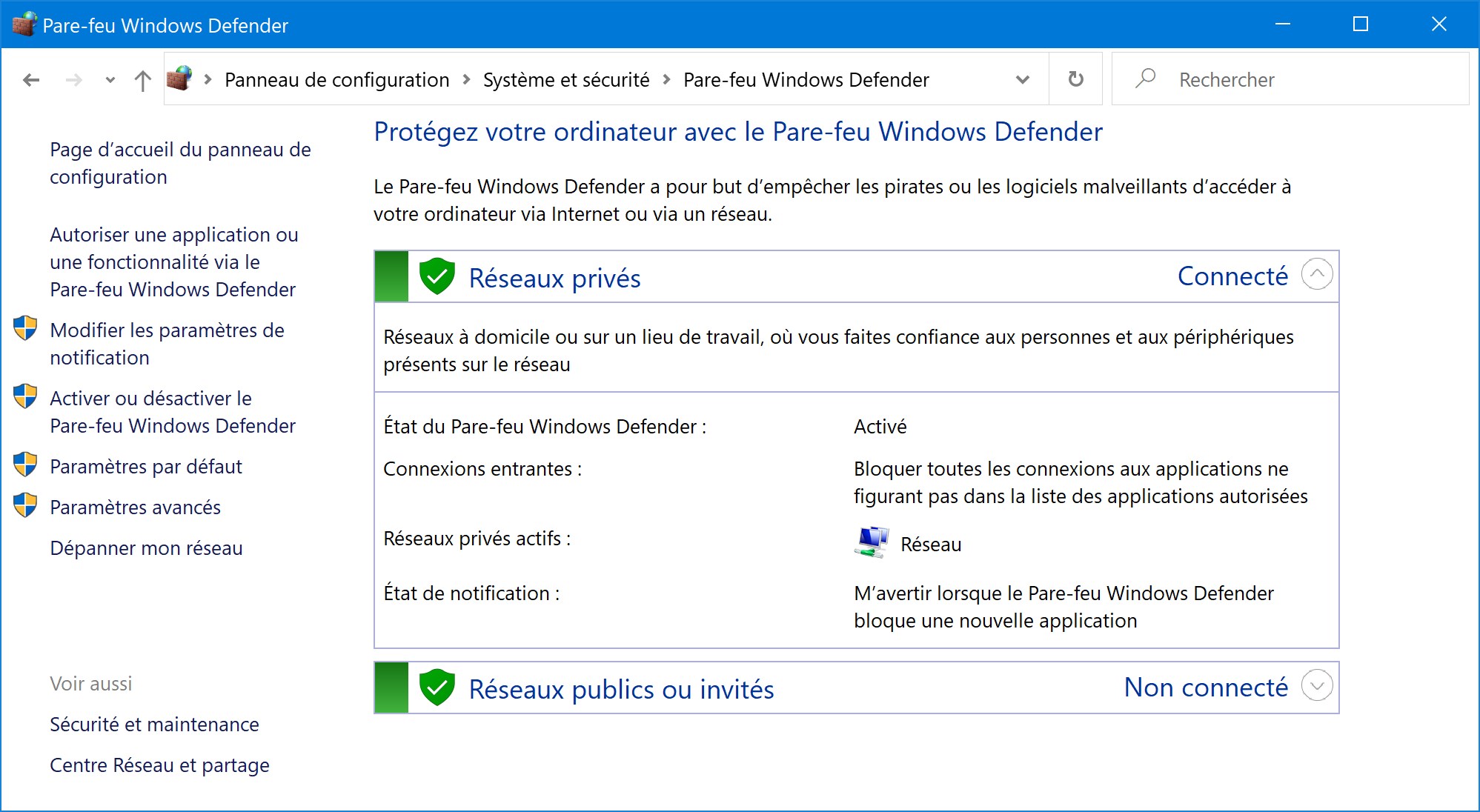The height and width of the screenshot is (812, 1480).
Task: Open Sécurité et maintenance link
Action: tap(154, 725)
